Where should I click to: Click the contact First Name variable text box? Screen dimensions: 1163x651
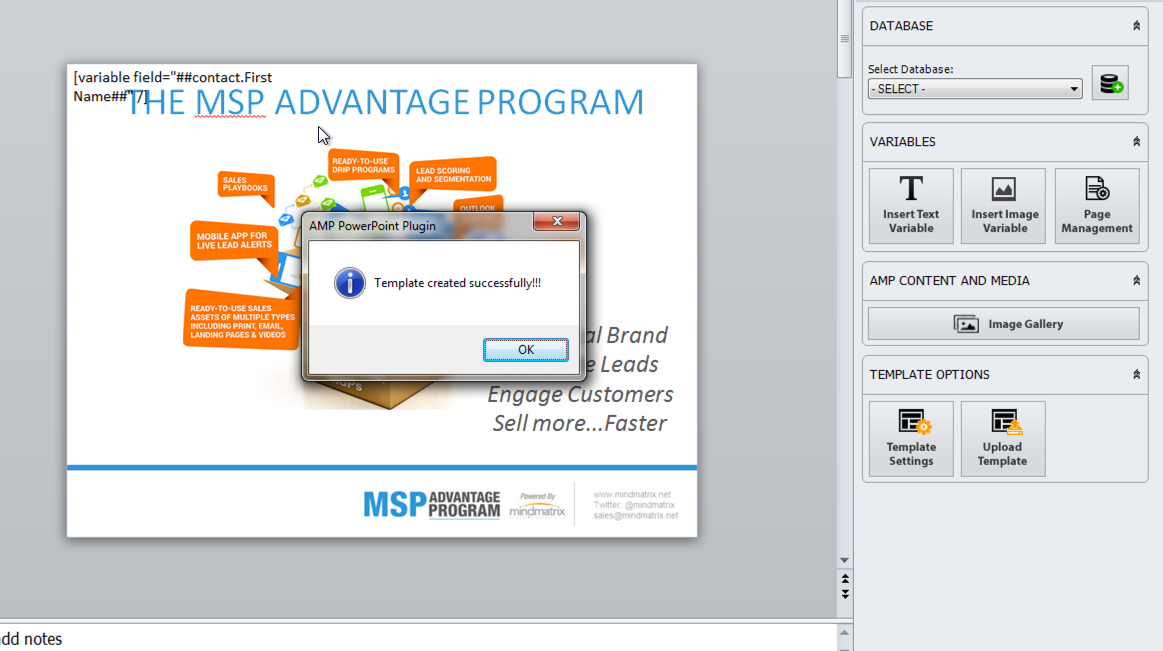[x=173, y=87]
